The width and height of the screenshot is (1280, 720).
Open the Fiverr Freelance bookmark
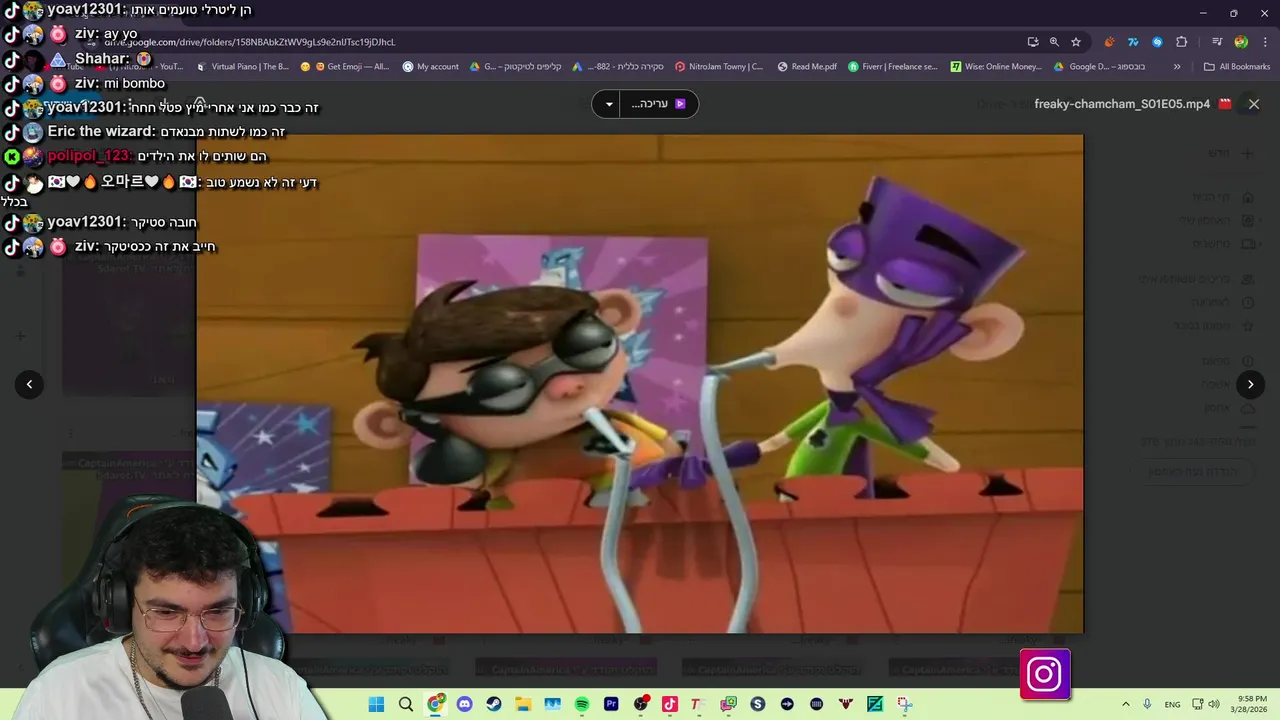coord(893,67)
